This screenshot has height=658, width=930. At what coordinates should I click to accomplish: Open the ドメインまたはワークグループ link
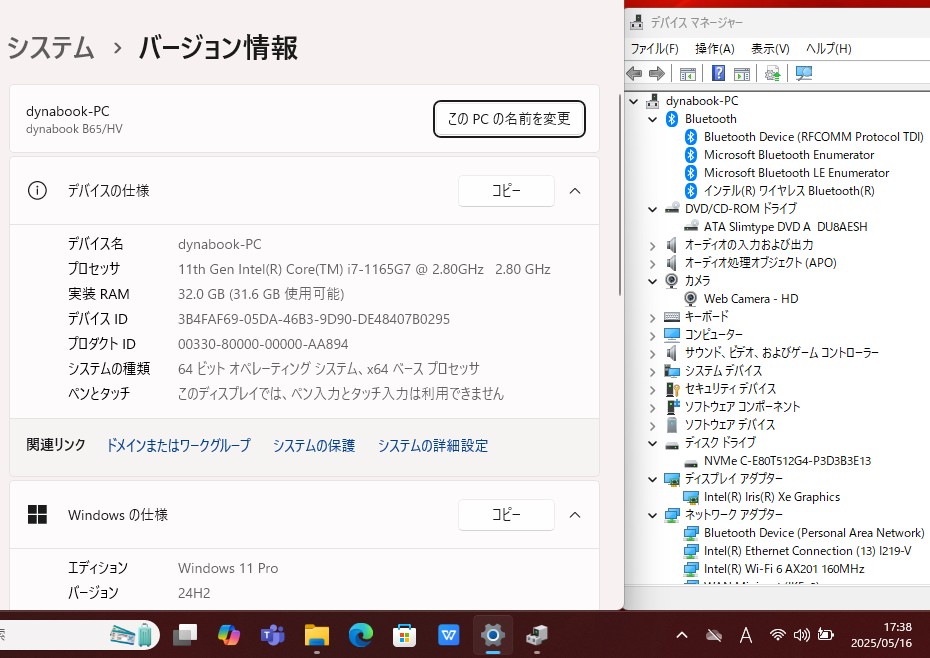click(x=179, y=446)
